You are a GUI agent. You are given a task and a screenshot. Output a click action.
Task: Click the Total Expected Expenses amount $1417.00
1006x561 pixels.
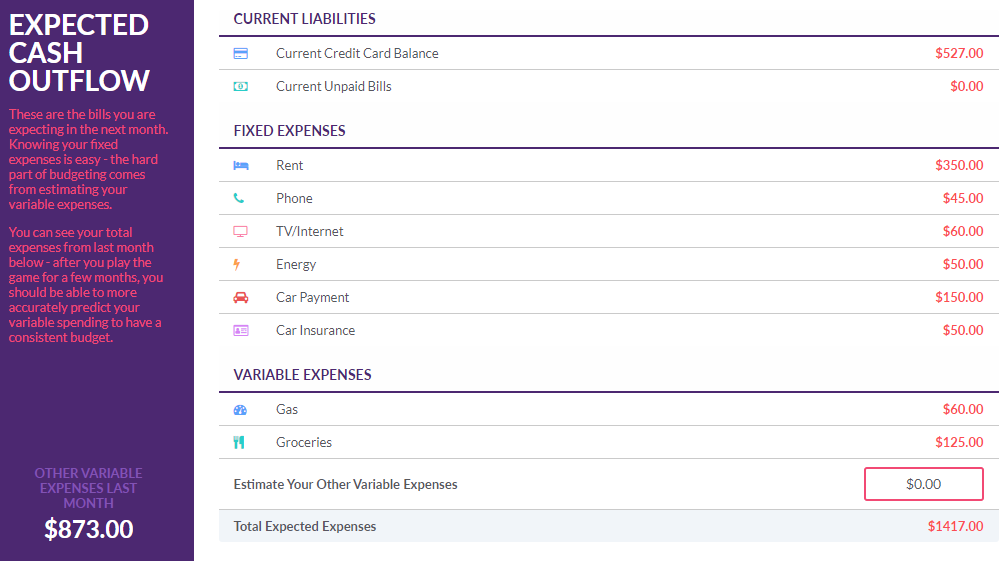point(955,526)
